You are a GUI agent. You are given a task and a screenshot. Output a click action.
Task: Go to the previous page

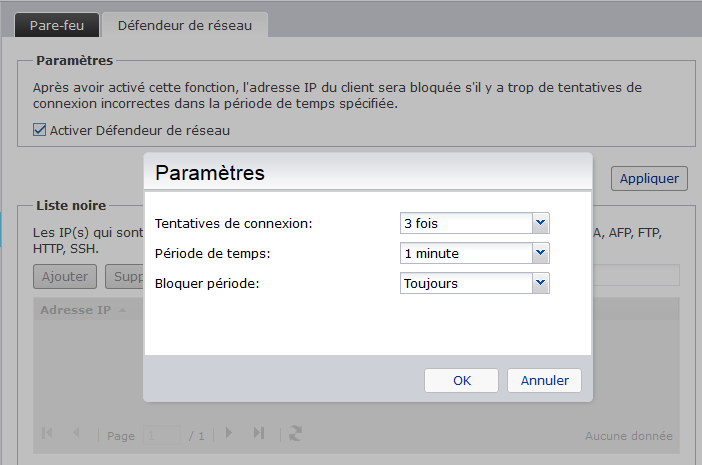76,433
